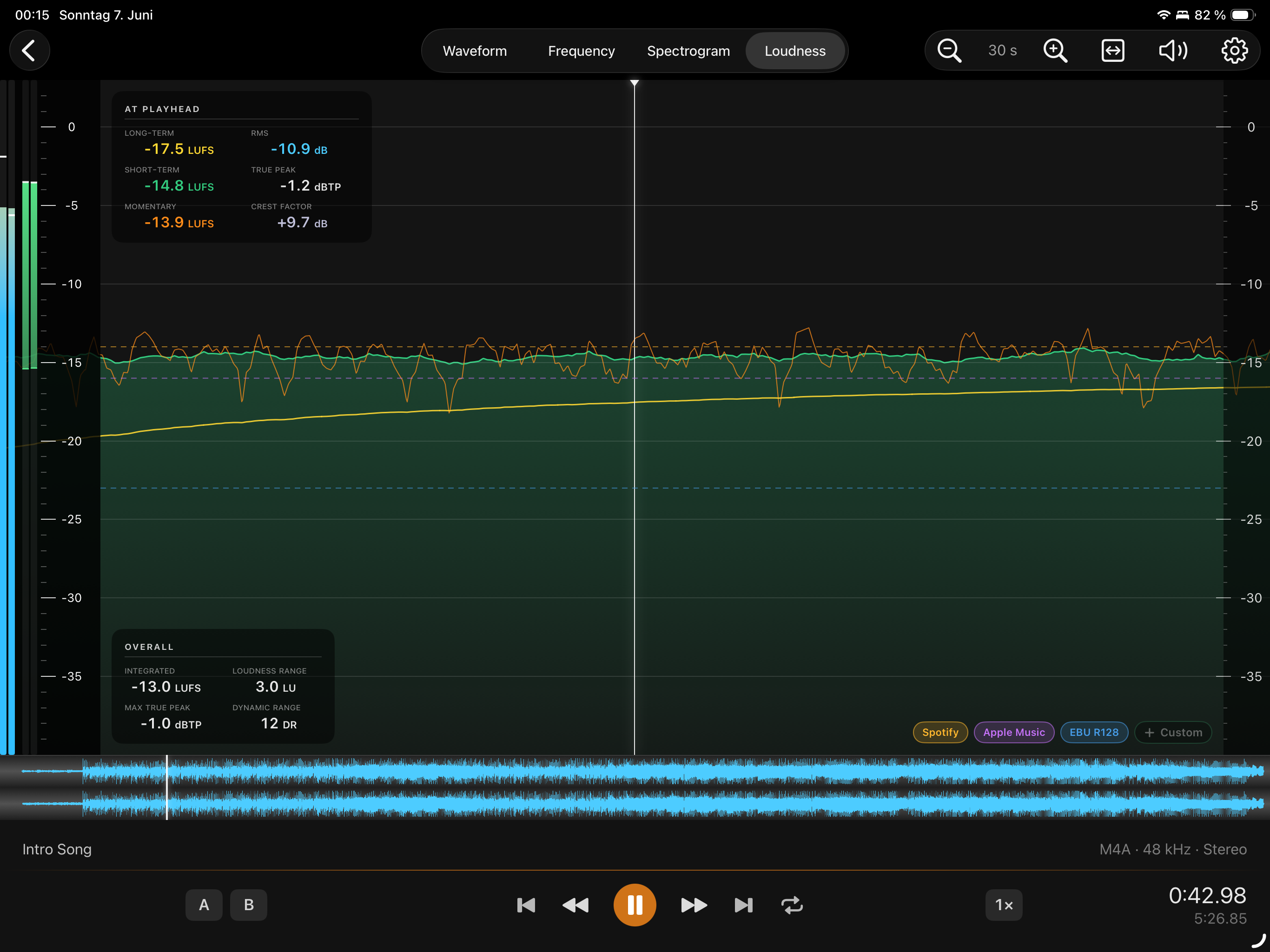The height and width of the screenshot is (952, 1270).
Task: Tap the zoom in magnifier icon
Action: click(1055, 51)
